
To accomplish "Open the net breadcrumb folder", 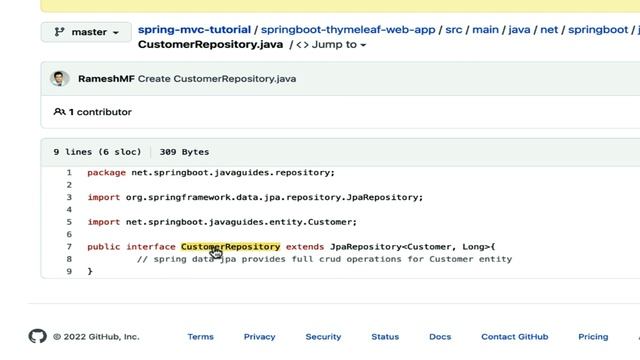I will 549,30.
